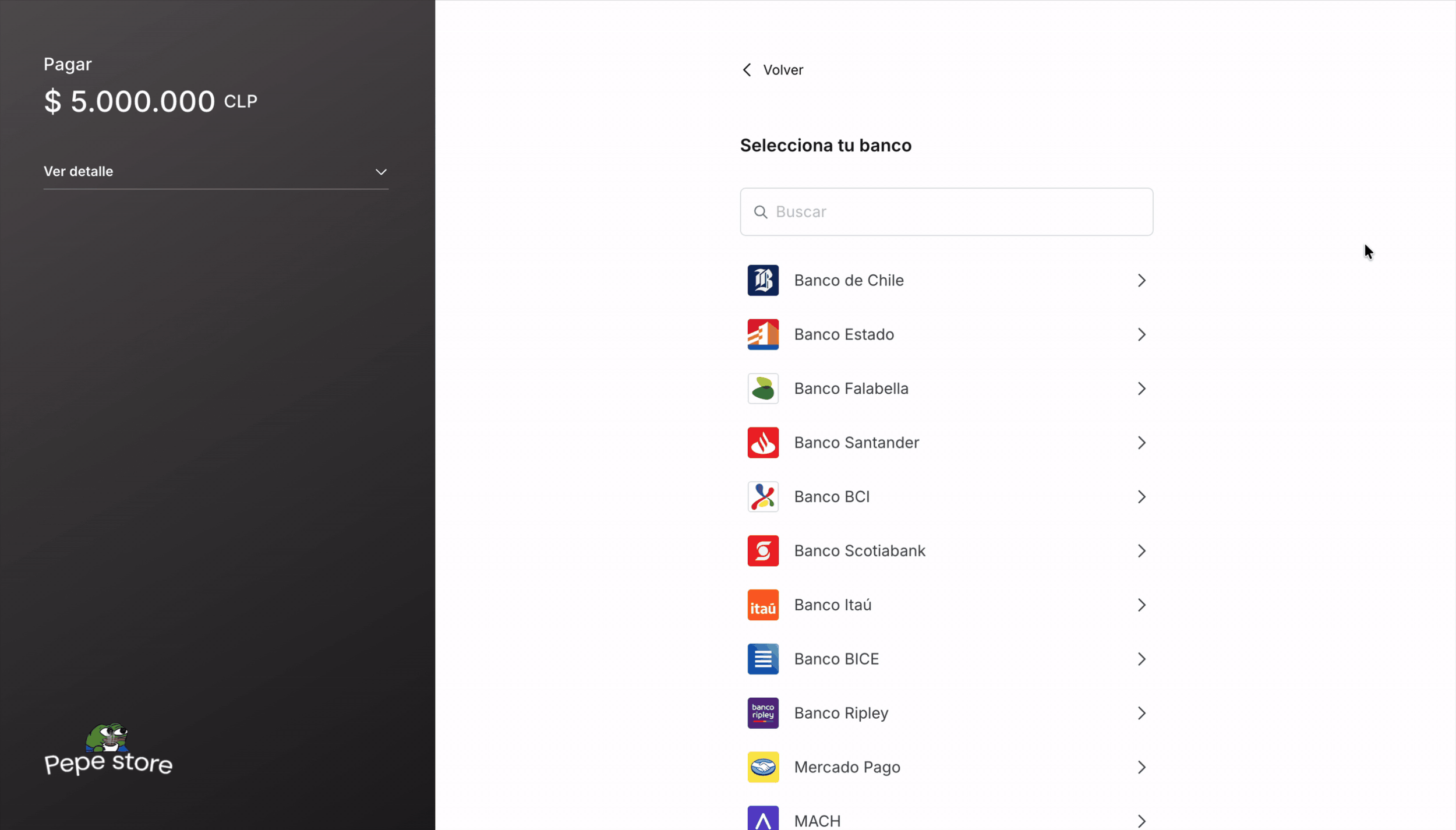Click the Buscar search input field
This screenshot has height=830, width=1456.
946,212
